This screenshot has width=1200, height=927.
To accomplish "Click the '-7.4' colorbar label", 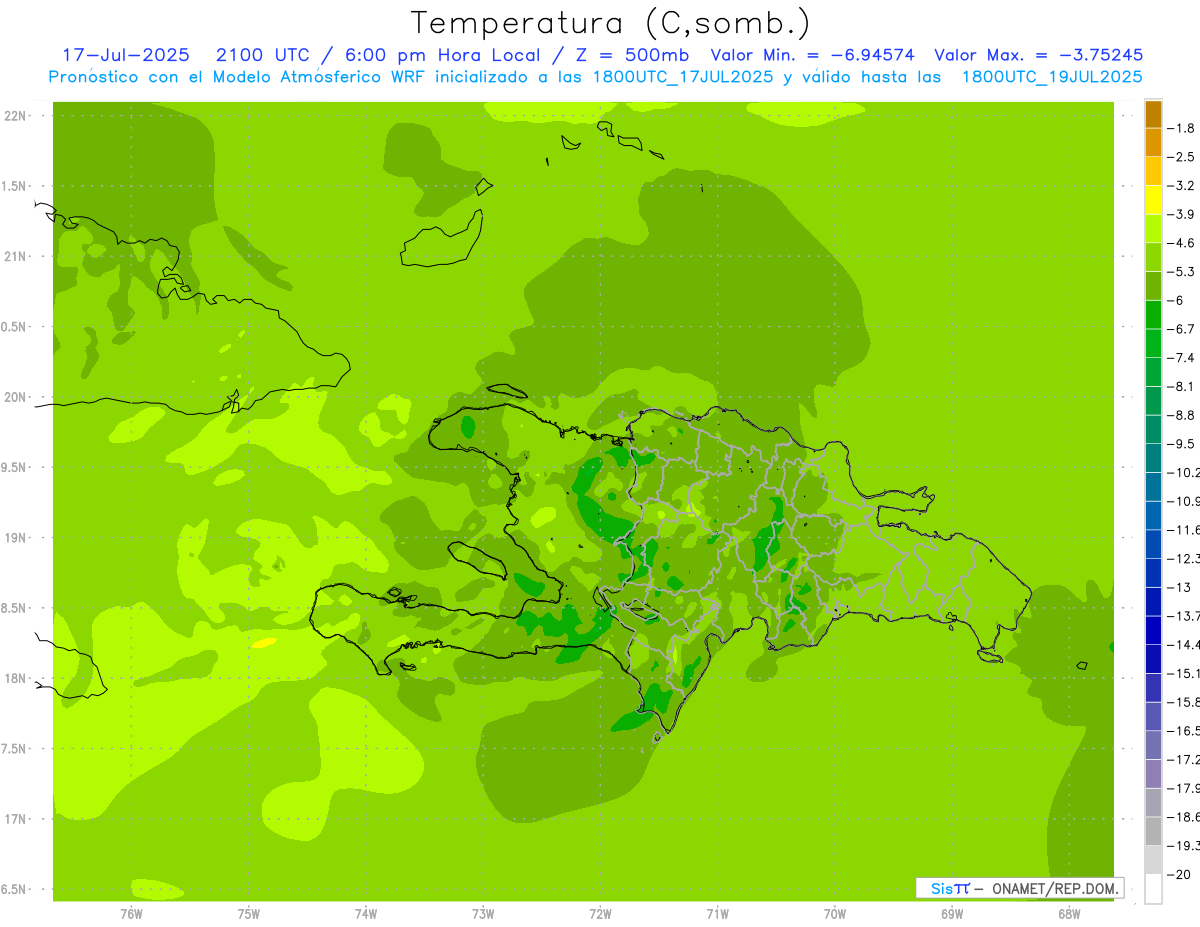I will pos(1183,358).
